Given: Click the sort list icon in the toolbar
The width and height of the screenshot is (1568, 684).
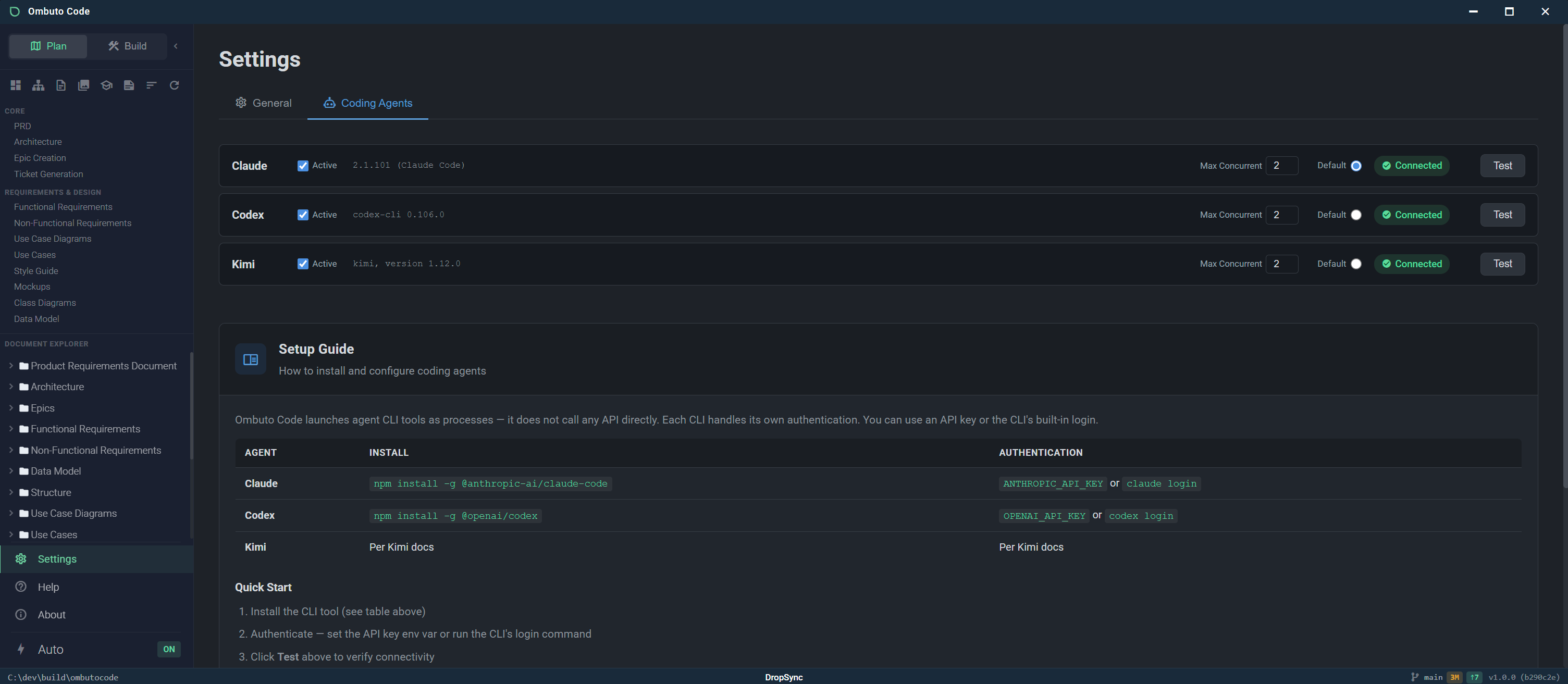Looking at the screenshot, I should (x=151, y=85).
